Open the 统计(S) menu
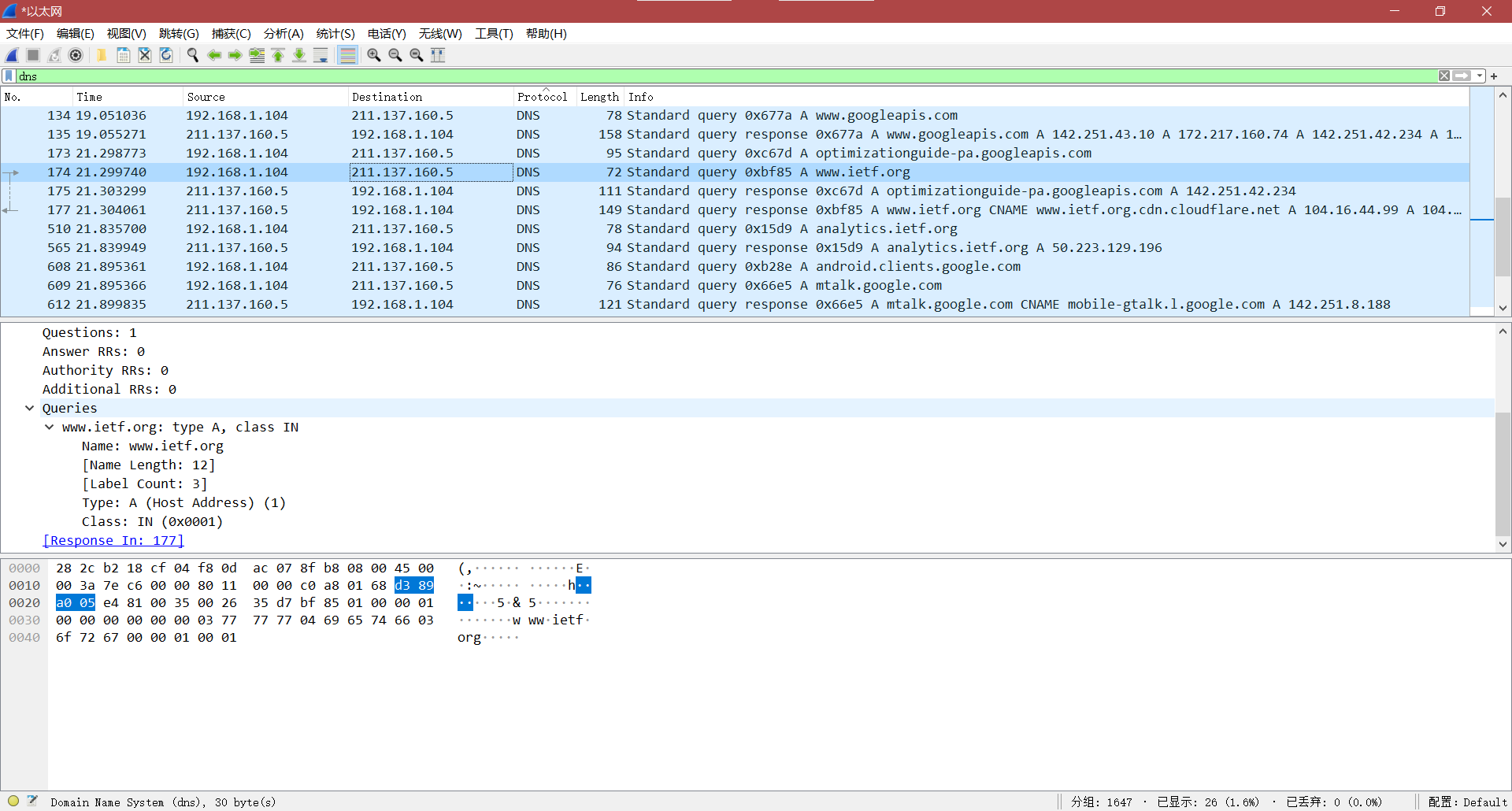1512x811 pixels. 335,34
